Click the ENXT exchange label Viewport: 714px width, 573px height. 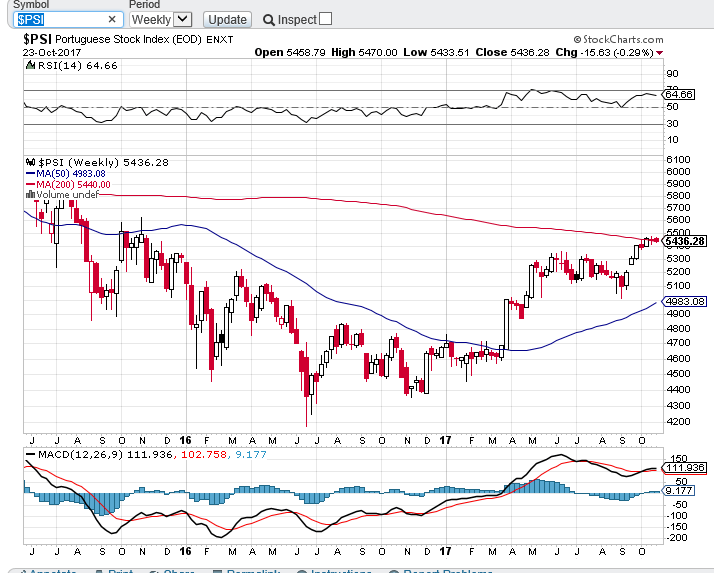(220, 40)
